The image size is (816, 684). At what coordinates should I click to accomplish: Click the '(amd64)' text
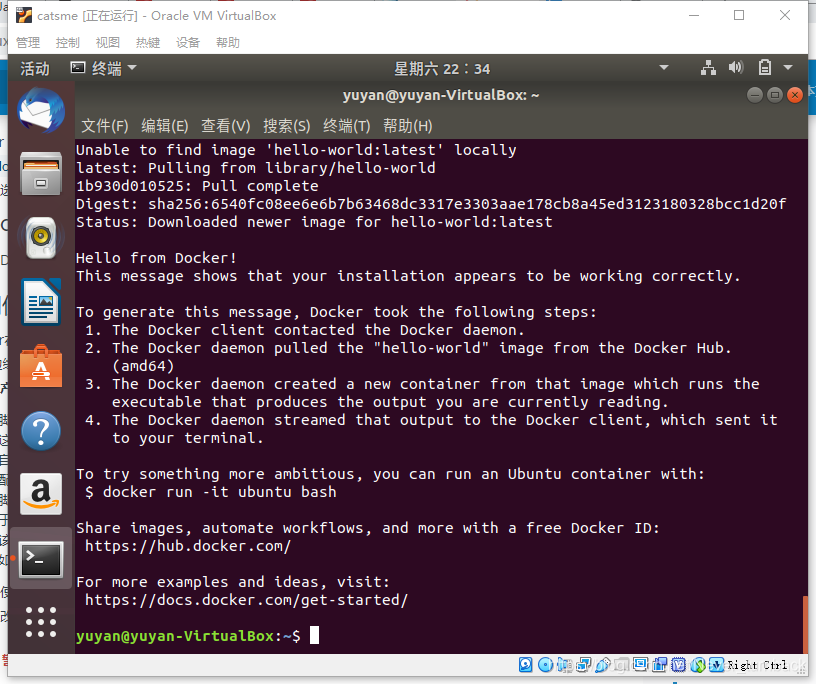143,366
